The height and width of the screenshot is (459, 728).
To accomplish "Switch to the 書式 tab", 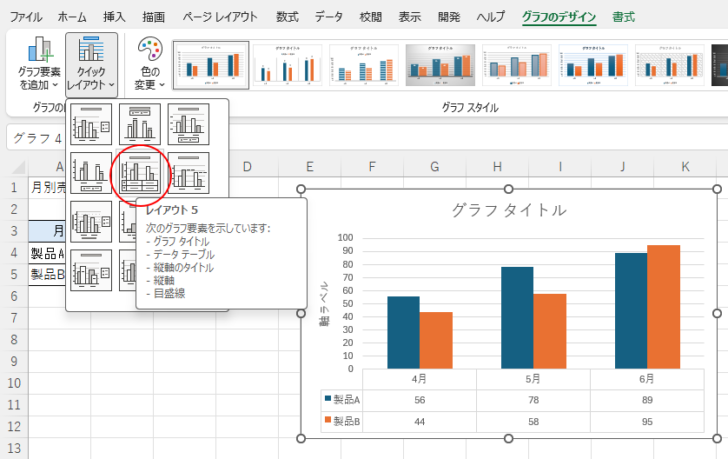I will point(624,17).
